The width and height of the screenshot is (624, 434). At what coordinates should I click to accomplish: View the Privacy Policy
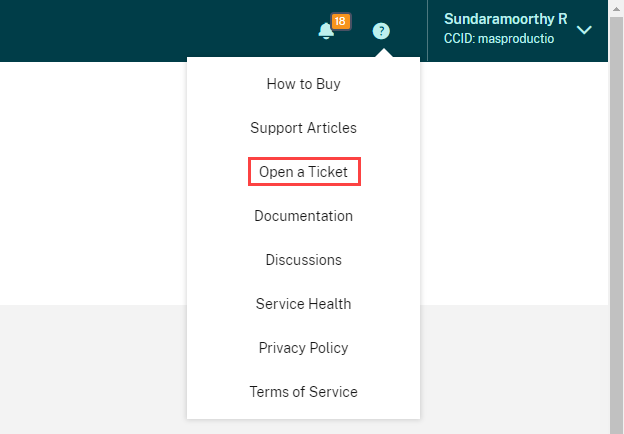(x=303, y=348)
